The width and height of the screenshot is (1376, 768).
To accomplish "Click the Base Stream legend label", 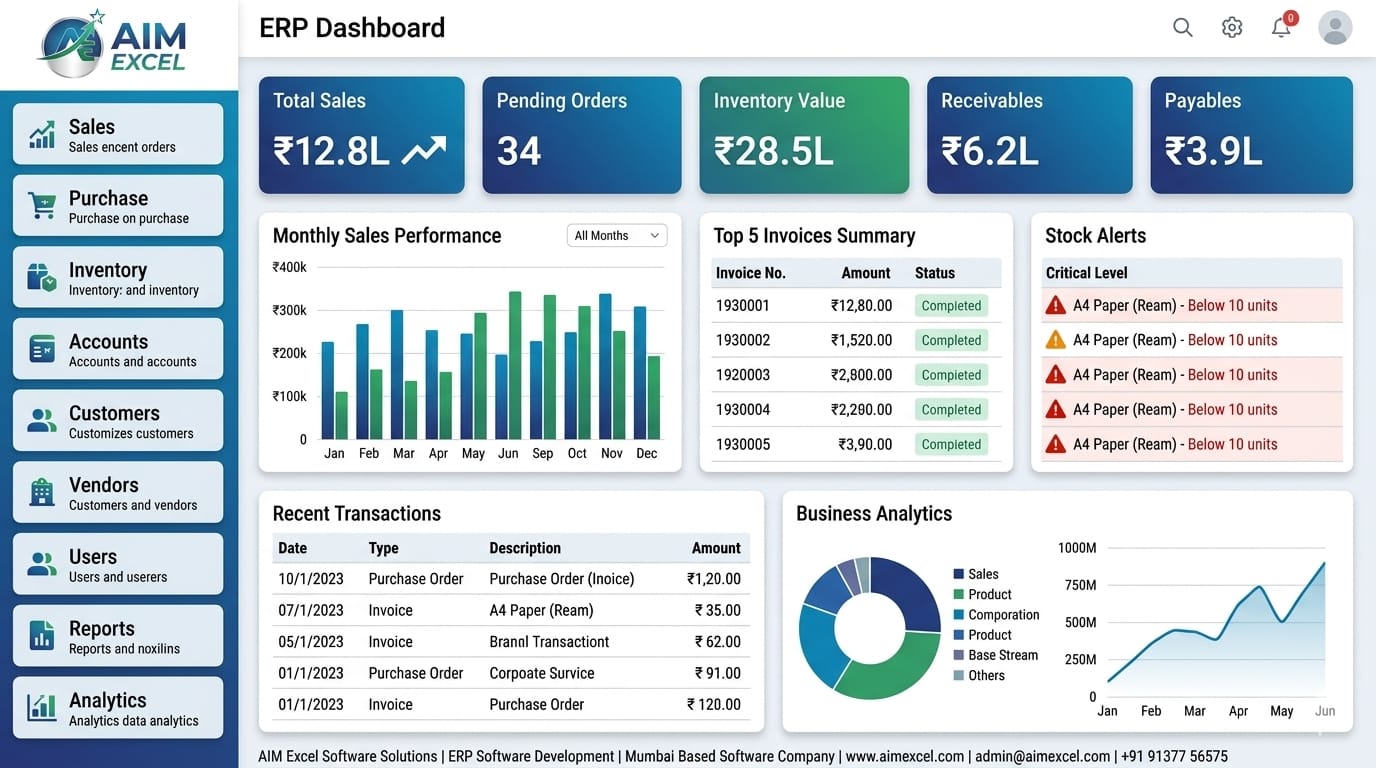I will coord(1003,655).
